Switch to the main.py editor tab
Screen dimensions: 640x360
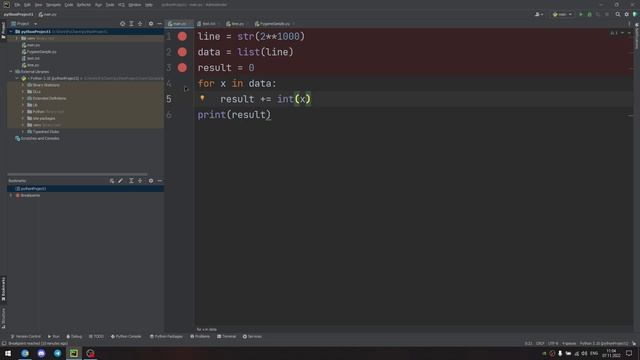coord(179,24)
